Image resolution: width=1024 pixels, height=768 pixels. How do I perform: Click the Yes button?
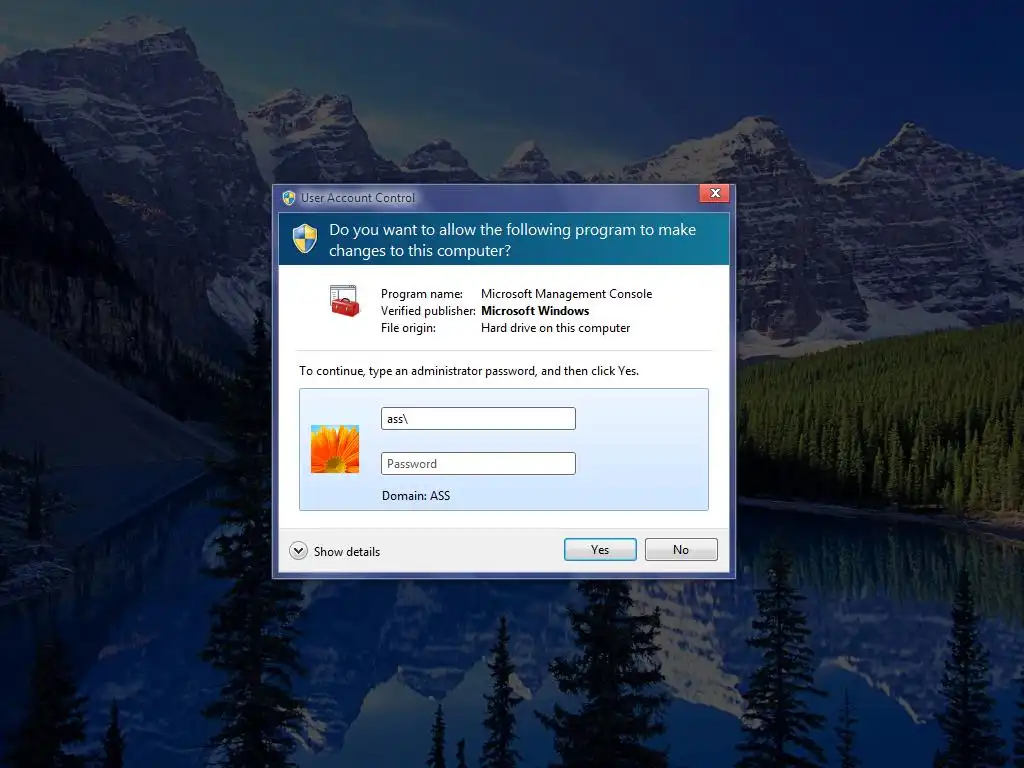pyautogui.click(x=600, y=550)
